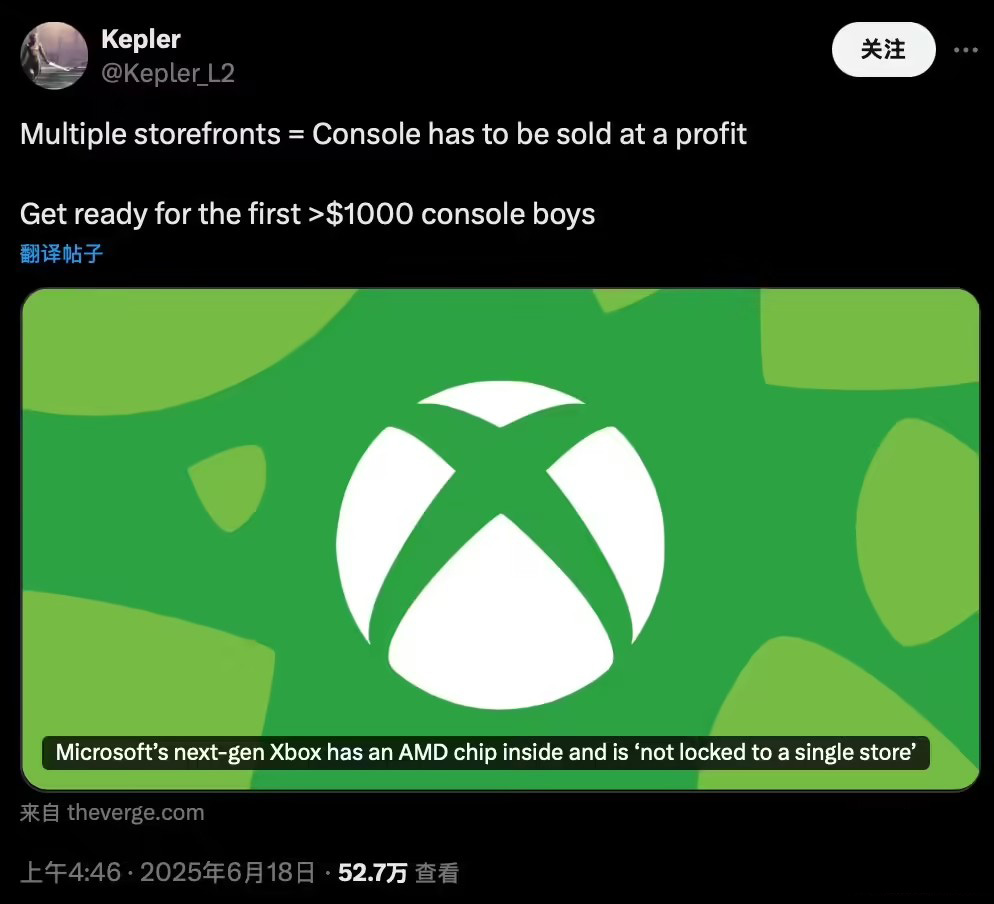Click the 'Multiple storefronts' tweet sentence
This screenshot has height=904, width=994.
[x=383, y=134]
